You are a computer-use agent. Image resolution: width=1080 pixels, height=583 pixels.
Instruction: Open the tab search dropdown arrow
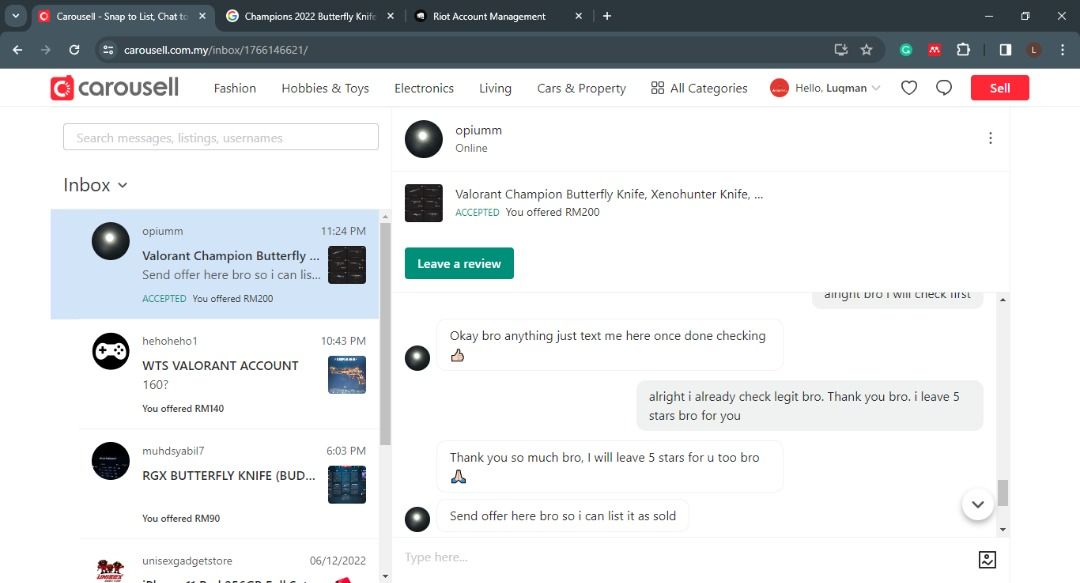pos(15,16)
